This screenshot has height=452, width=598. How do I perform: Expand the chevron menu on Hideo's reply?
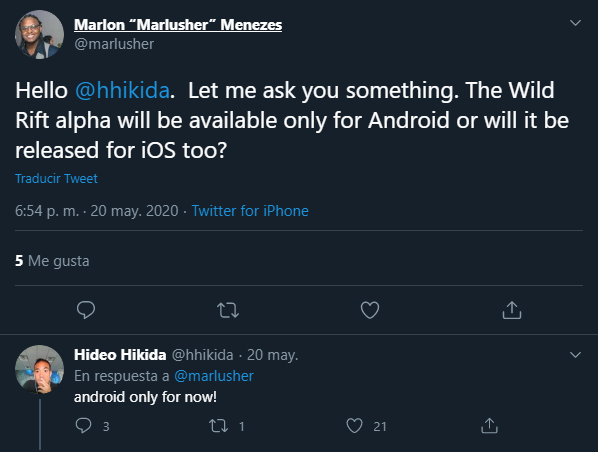[575, 355]
